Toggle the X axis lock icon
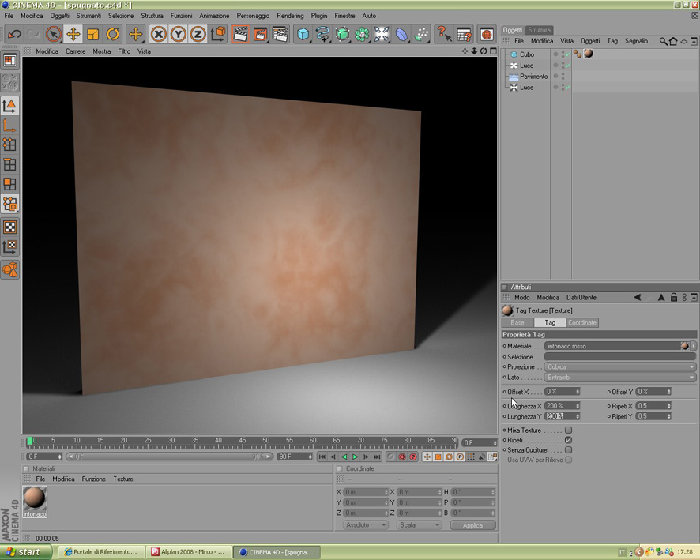This screenshot has width=700, height=560. [158, 34]
